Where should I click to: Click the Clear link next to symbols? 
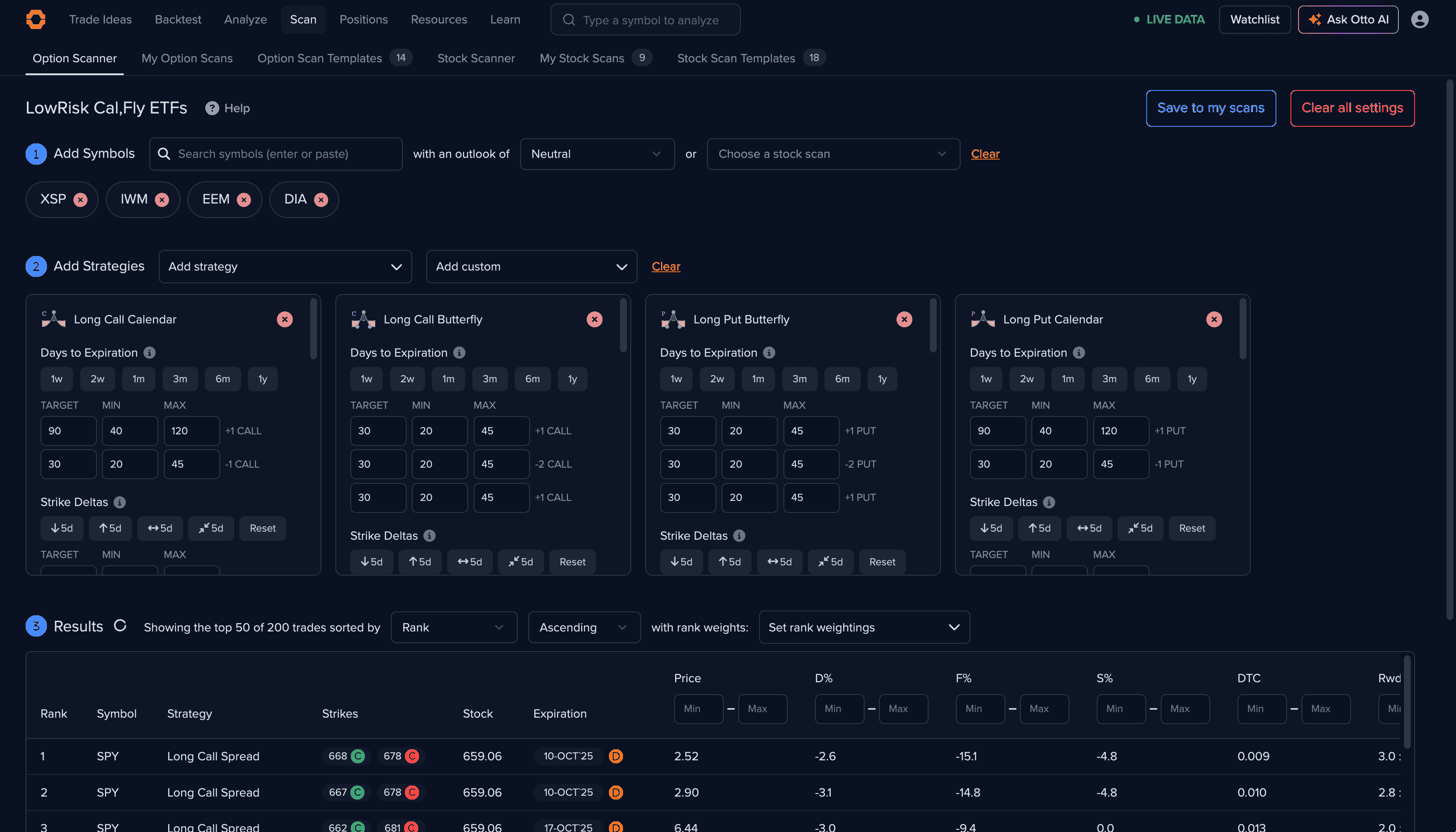985,154
